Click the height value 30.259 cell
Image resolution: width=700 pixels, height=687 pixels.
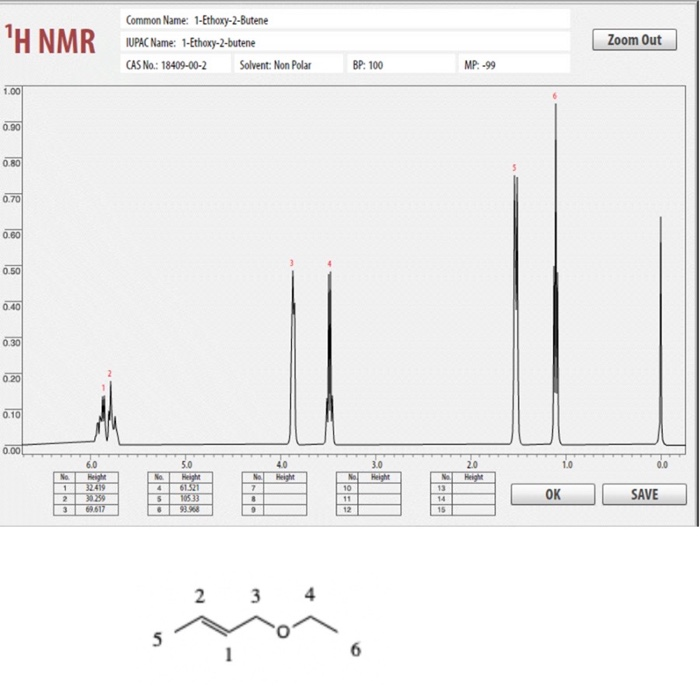pos(96,499)
